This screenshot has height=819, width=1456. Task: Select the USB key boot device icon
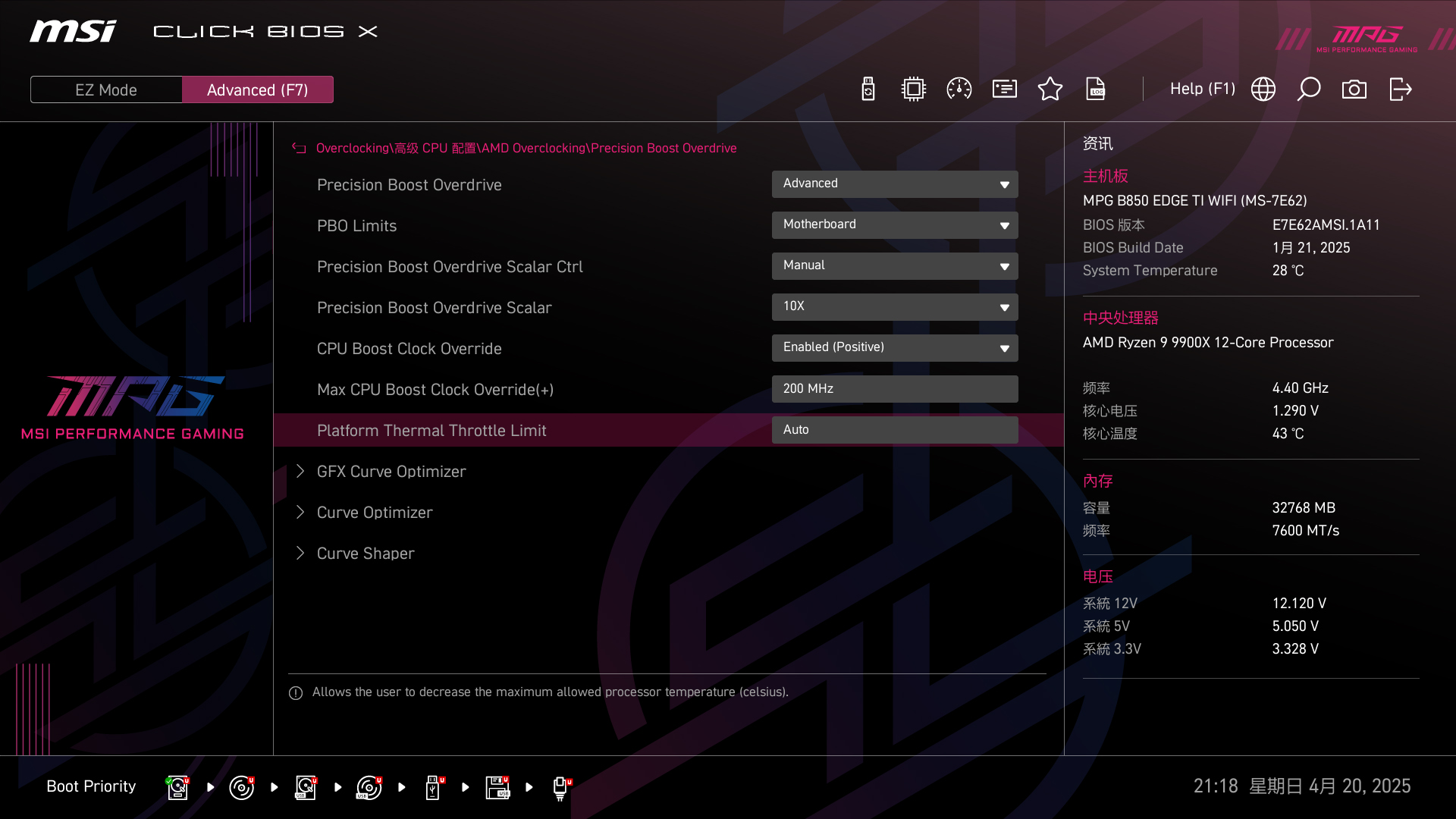click(435, 787)
